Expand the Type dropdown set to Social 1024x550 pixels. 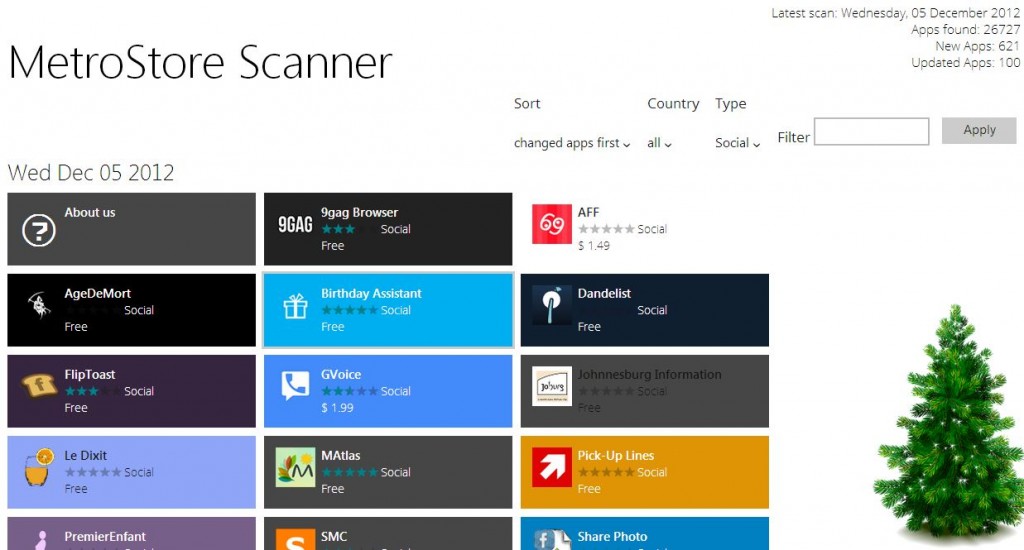pos(737,143)
